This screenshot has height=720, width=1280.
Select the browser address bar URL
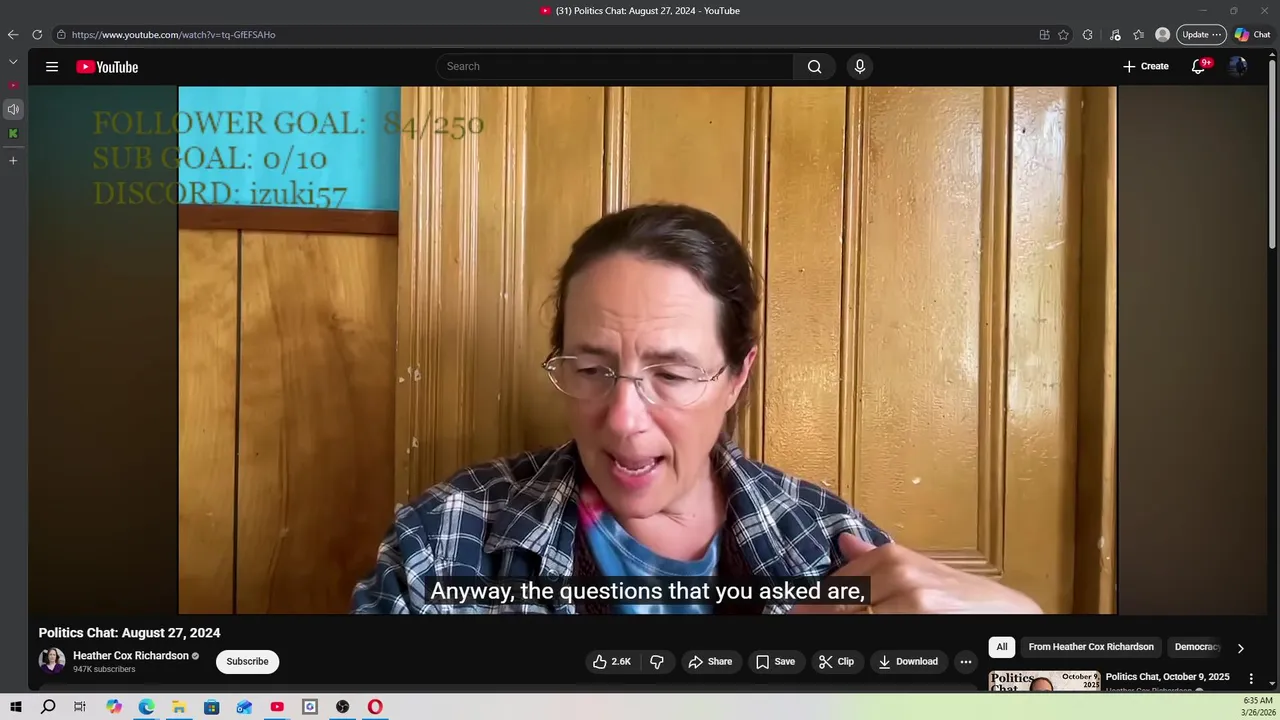click(173, 34)
